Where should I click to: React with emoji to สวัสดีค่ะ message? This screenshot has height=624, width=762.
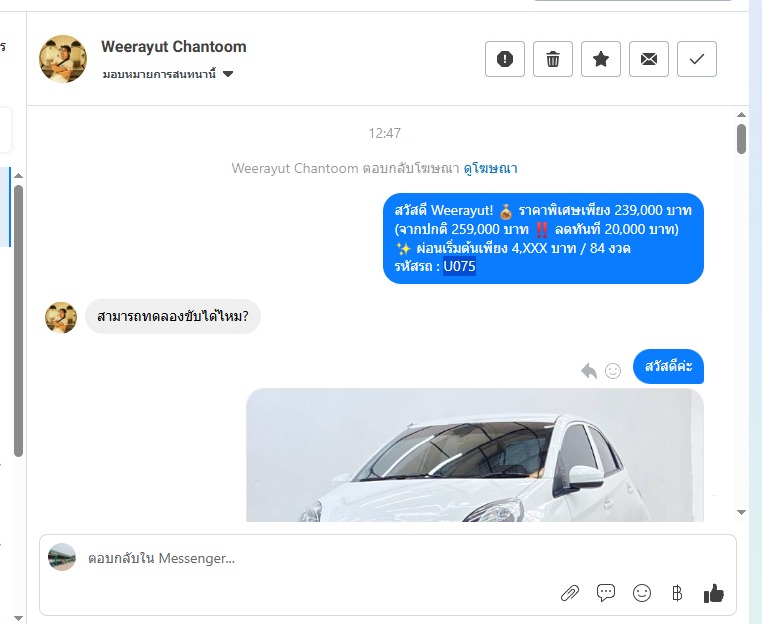click(x=613, y=371)
